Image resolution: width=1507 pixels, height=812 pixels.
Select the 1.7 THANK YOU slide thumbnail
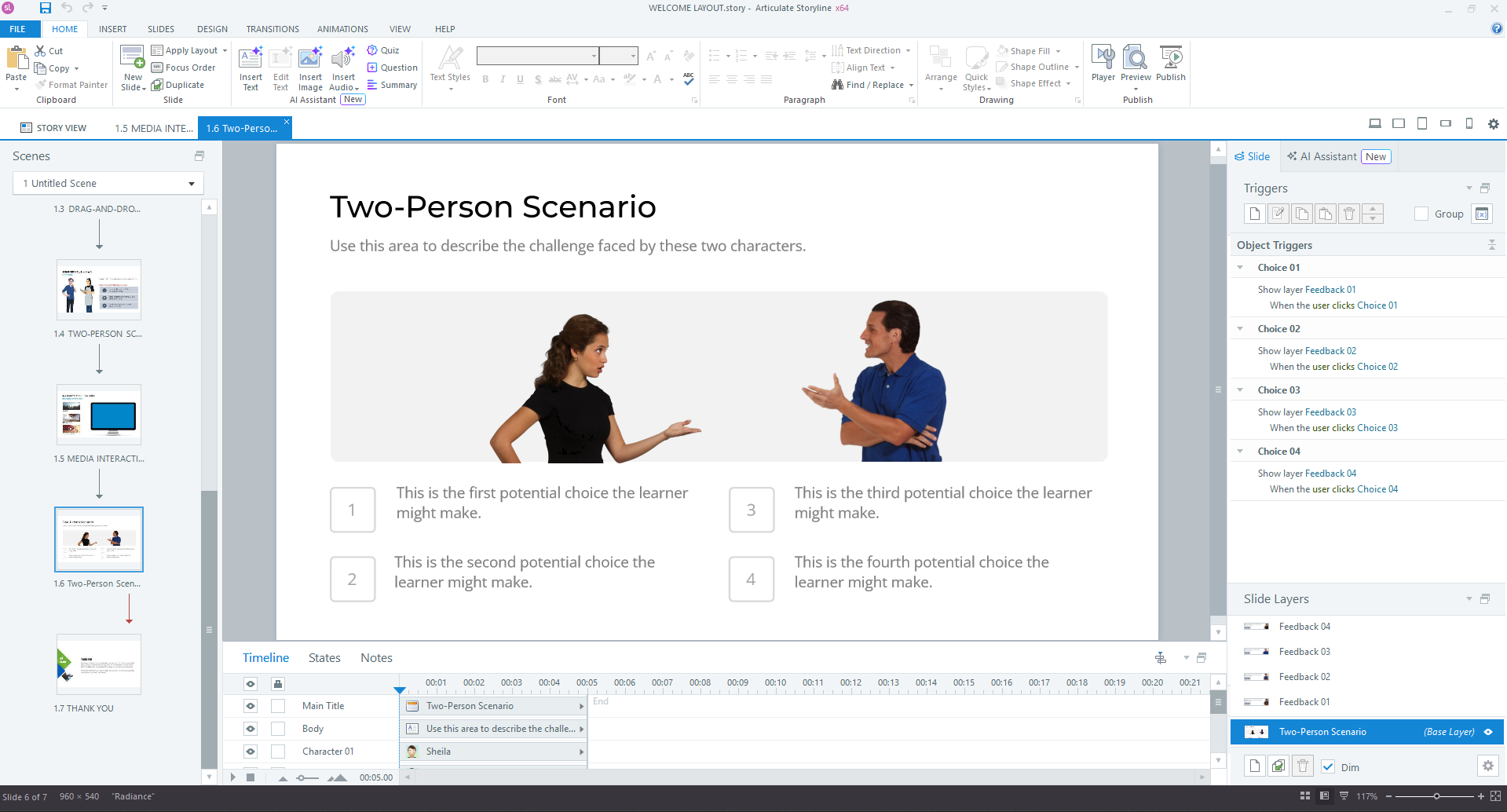(x=99, y=664)
